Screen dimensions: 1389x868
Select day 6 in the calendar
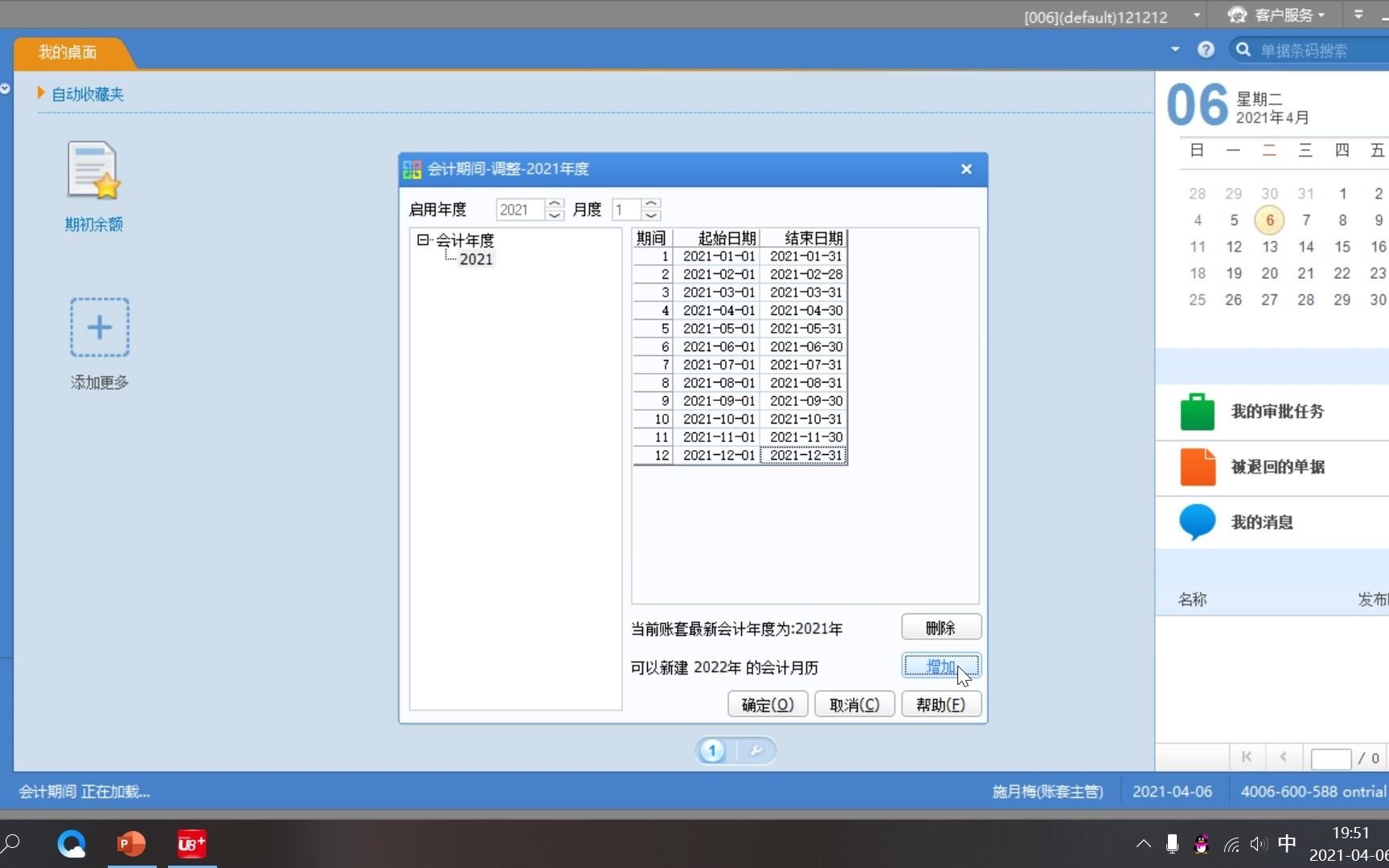pos(1270,220)
